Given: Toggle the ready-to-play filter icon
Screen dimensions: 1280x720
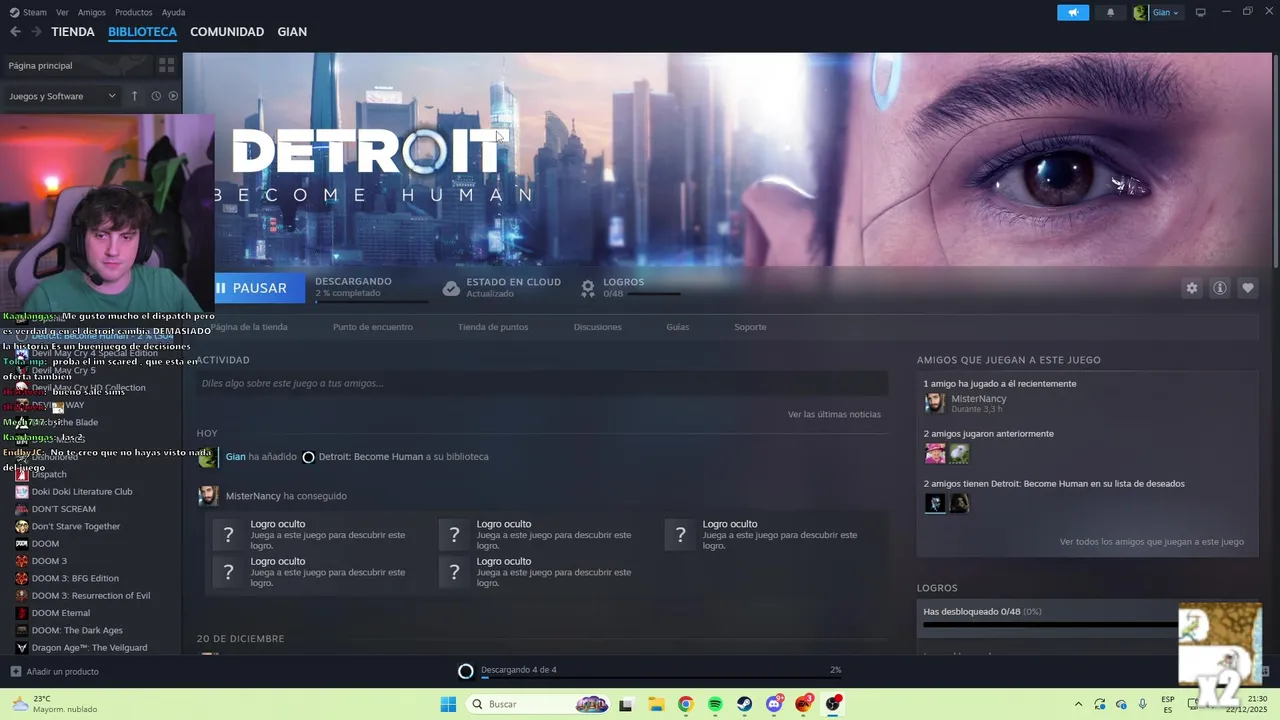Looking at the screenshot, I should coord(173,96).
